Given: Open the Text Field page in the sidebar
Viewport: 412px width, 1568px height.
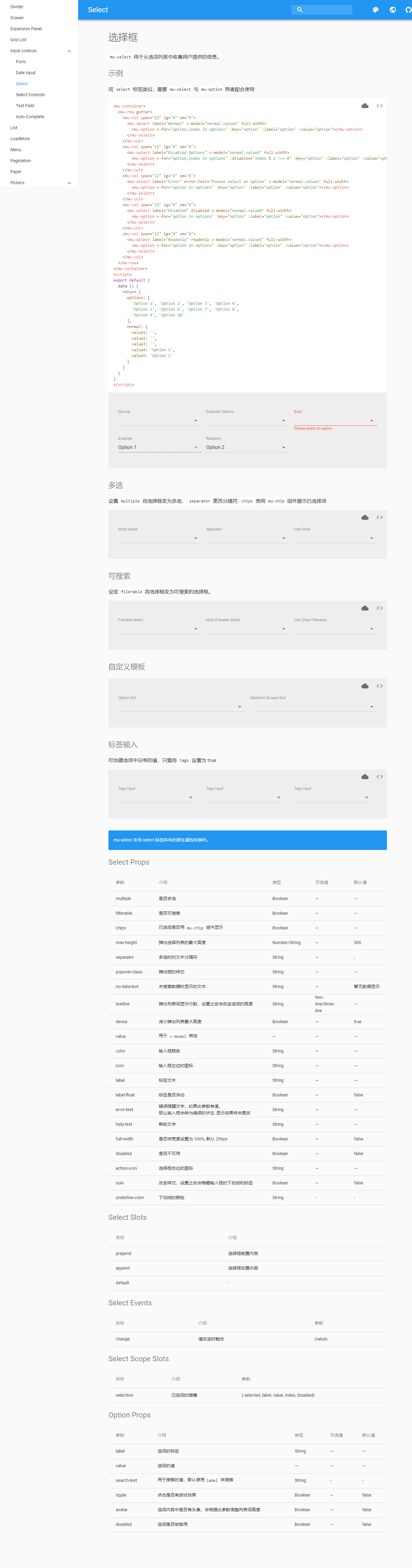Looking at the screenshot, I should pos(25,105).
